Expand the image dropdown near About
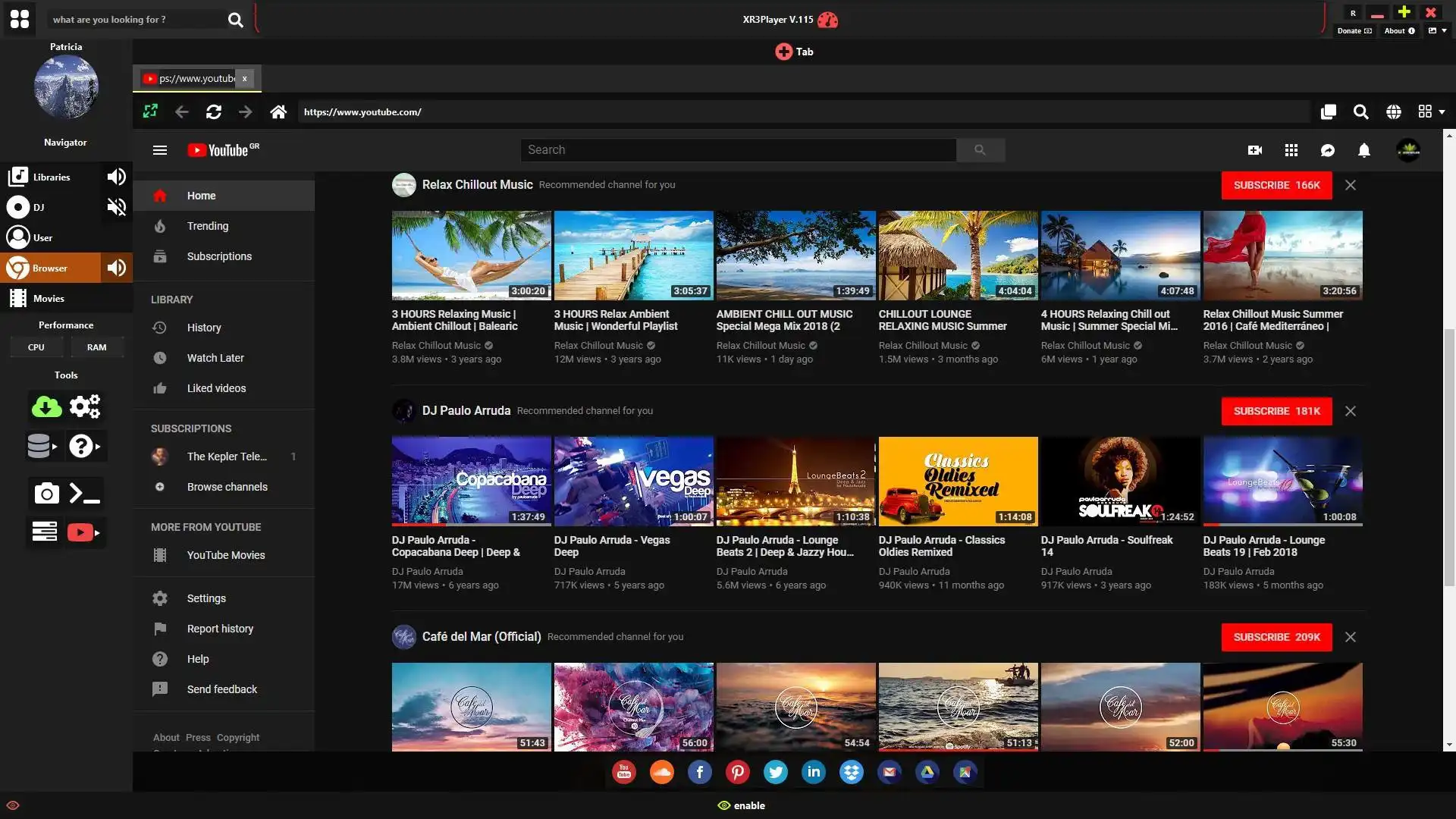This screenshot has height=819, width=1456. pyautogui.click(x=1438, y=30)
